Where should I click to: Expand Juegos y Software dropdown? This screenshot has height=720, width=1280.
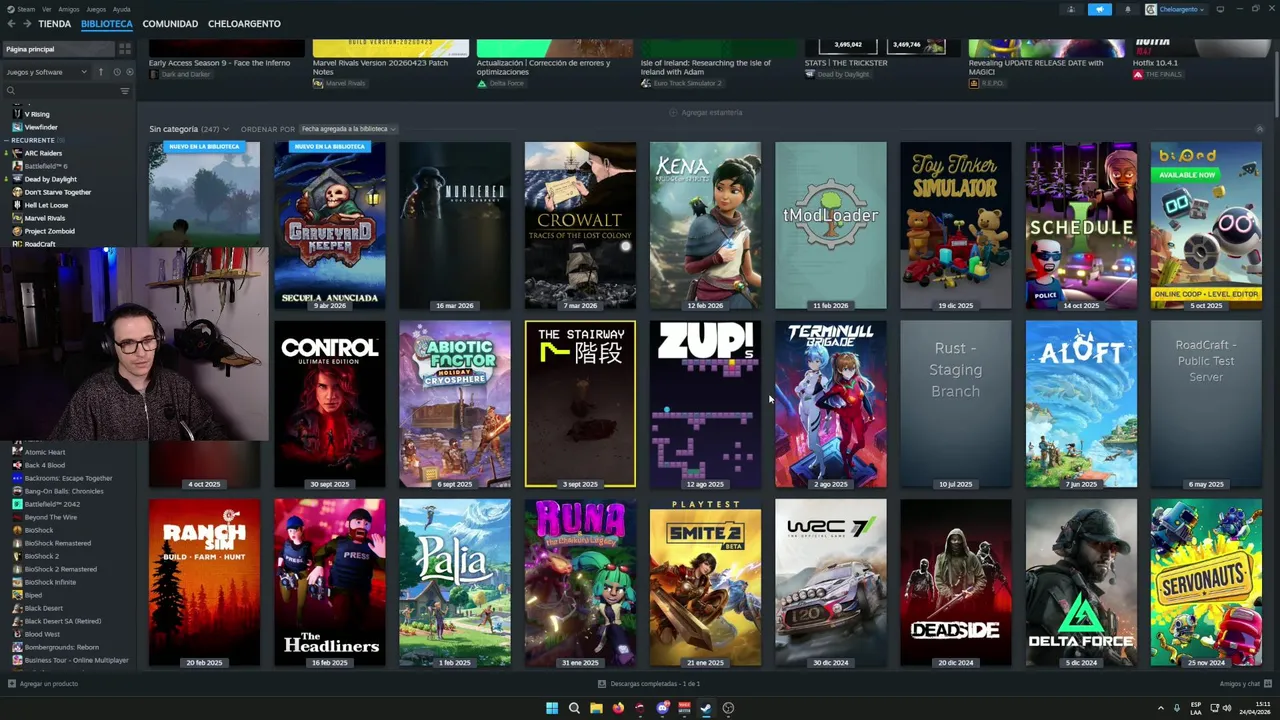pos(46,72)
